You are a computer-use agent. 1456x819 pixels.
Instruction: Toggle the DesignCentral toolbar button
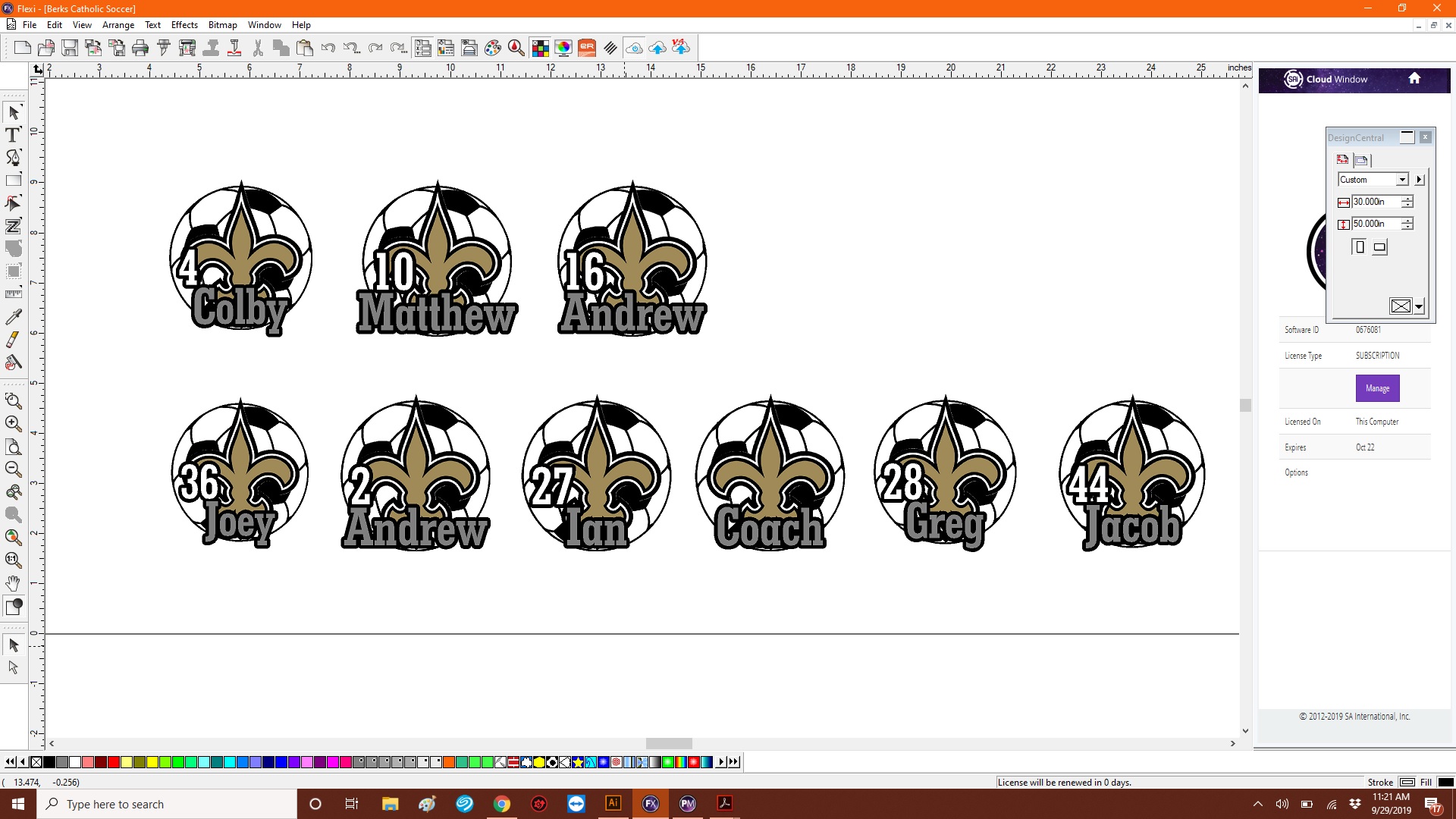pyautogui.click(x=423, y=49)
